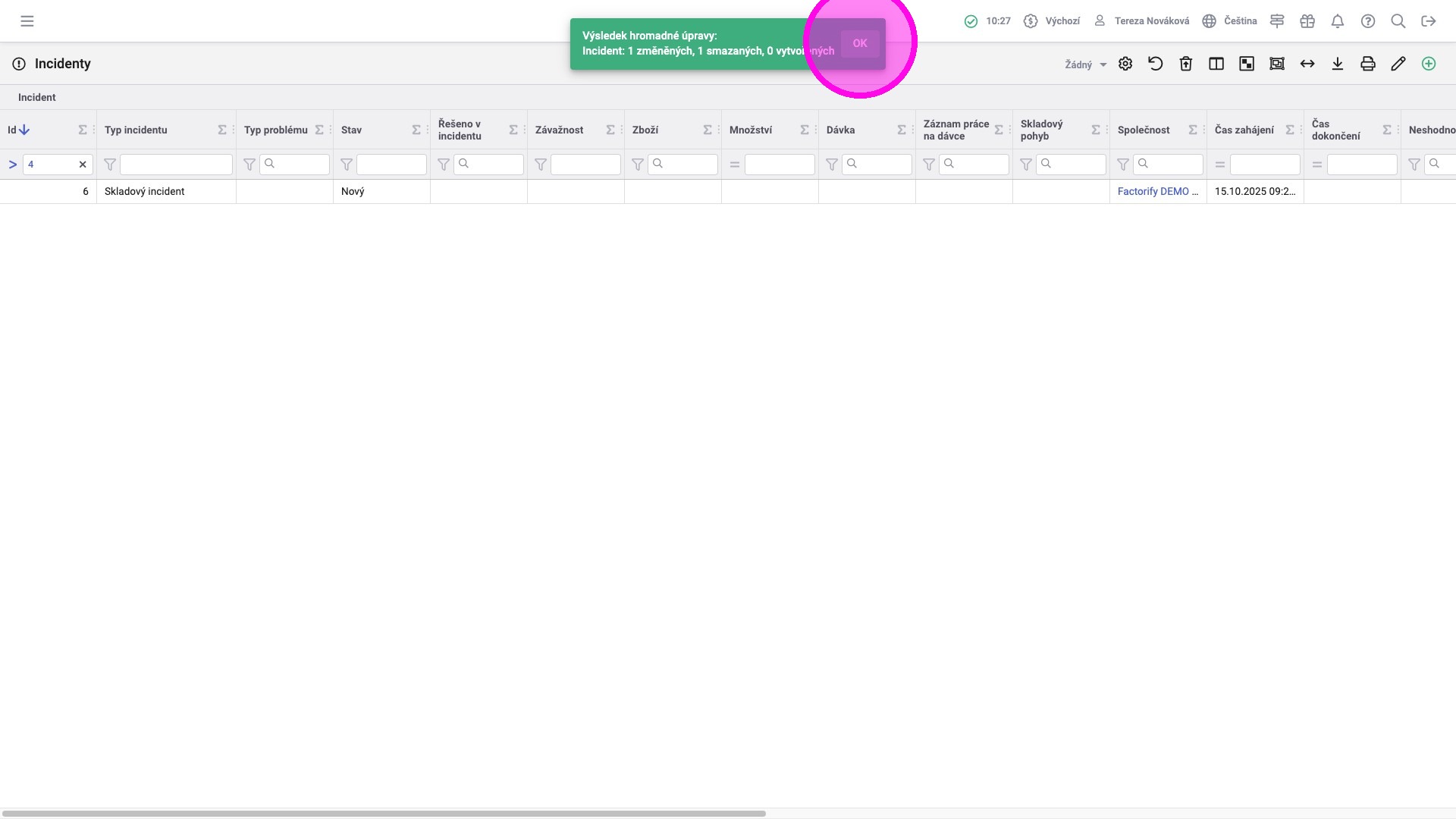The height and width of the screenshot is (819, 1456).
Task: Toggle the sort arrow on the Id column
Action: click(x=24, y=130)
